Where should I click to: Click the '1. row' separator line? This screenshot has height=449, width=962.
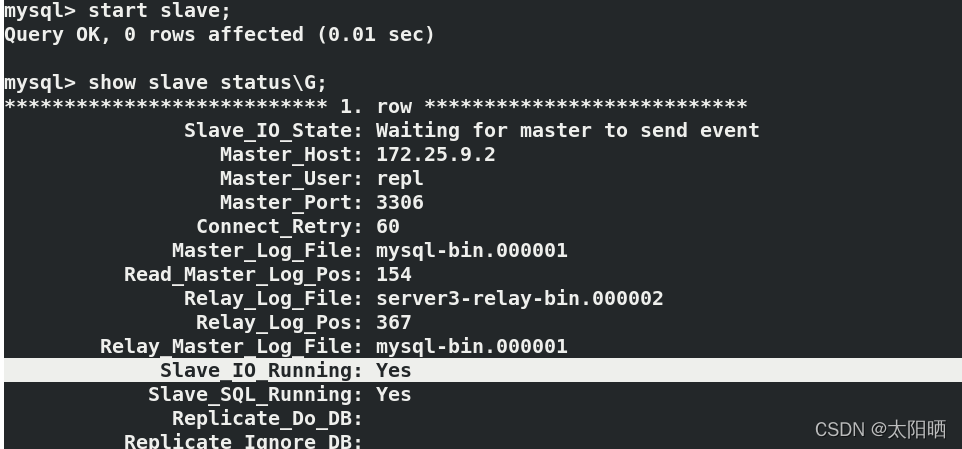pyautogui.click(x=375, y=106)
